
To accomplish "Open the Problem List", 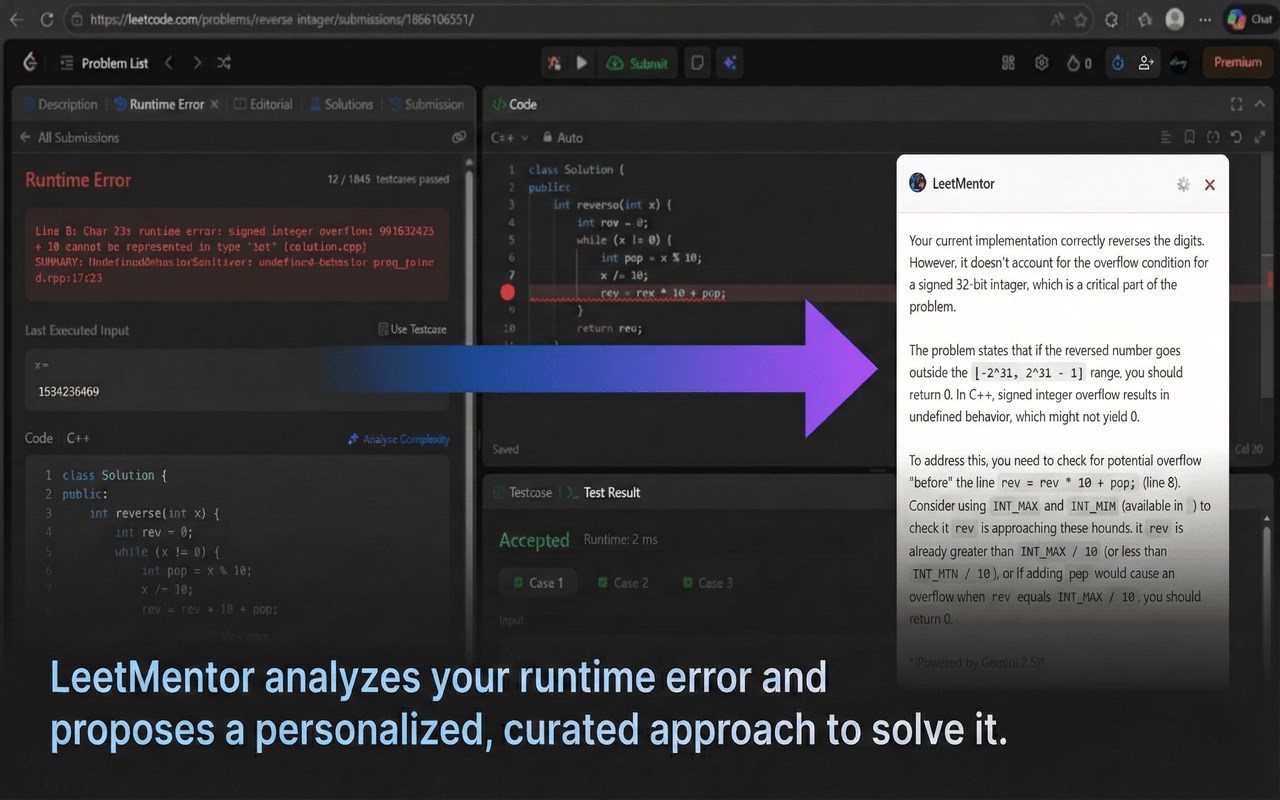I will point(104,63).
